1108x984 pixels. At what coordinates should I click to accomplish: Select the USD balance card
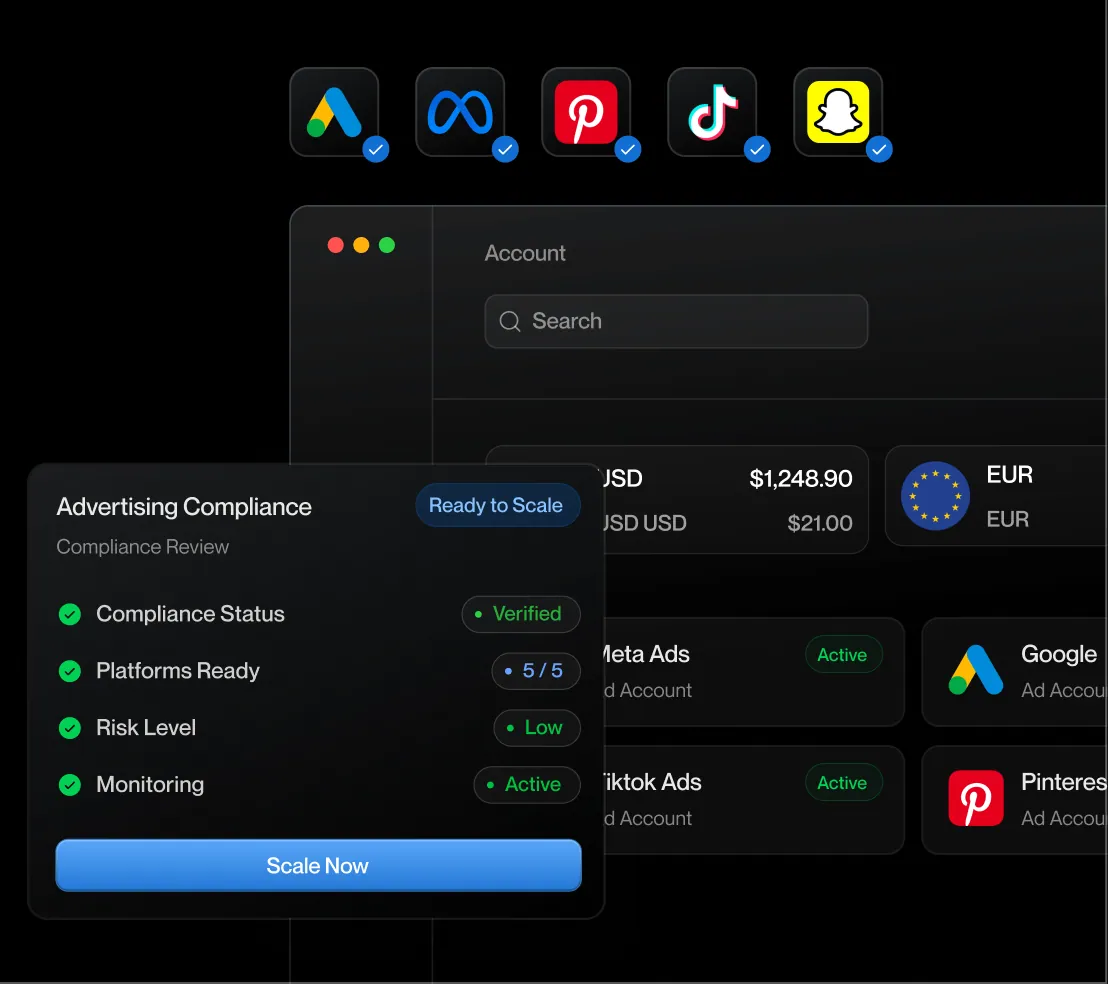[x=735, y=499]
